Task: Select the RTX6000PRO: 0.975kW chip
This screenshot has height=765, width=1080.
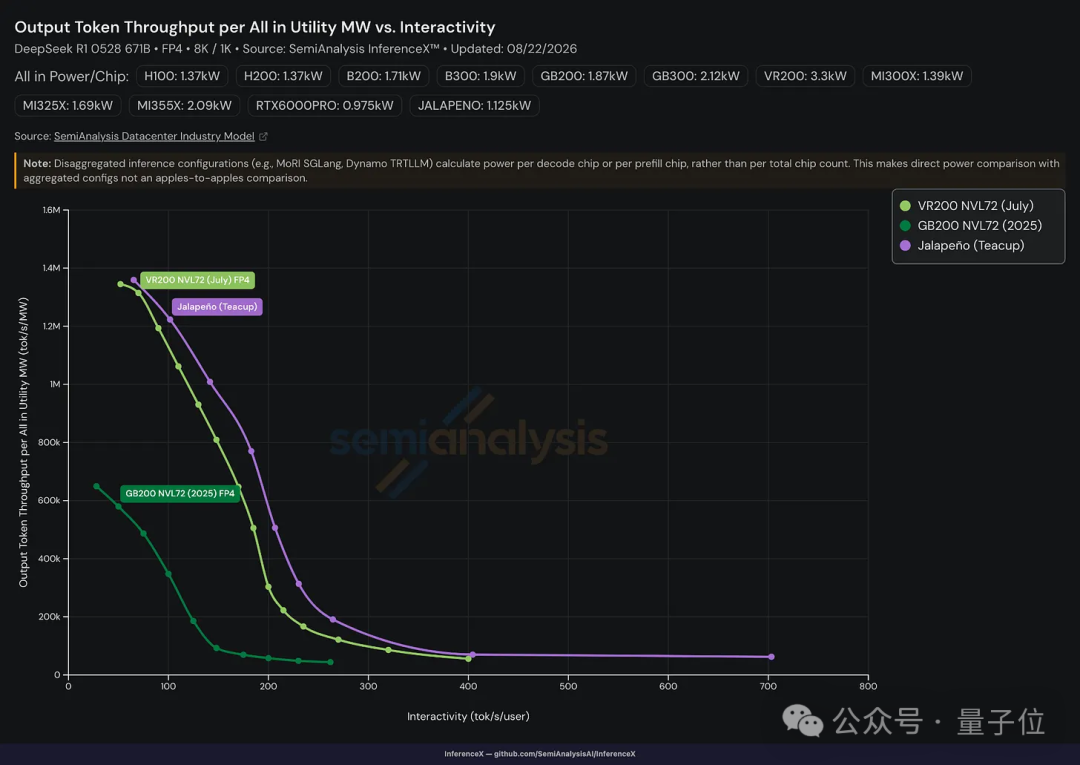Action: [x=324, y=105]
